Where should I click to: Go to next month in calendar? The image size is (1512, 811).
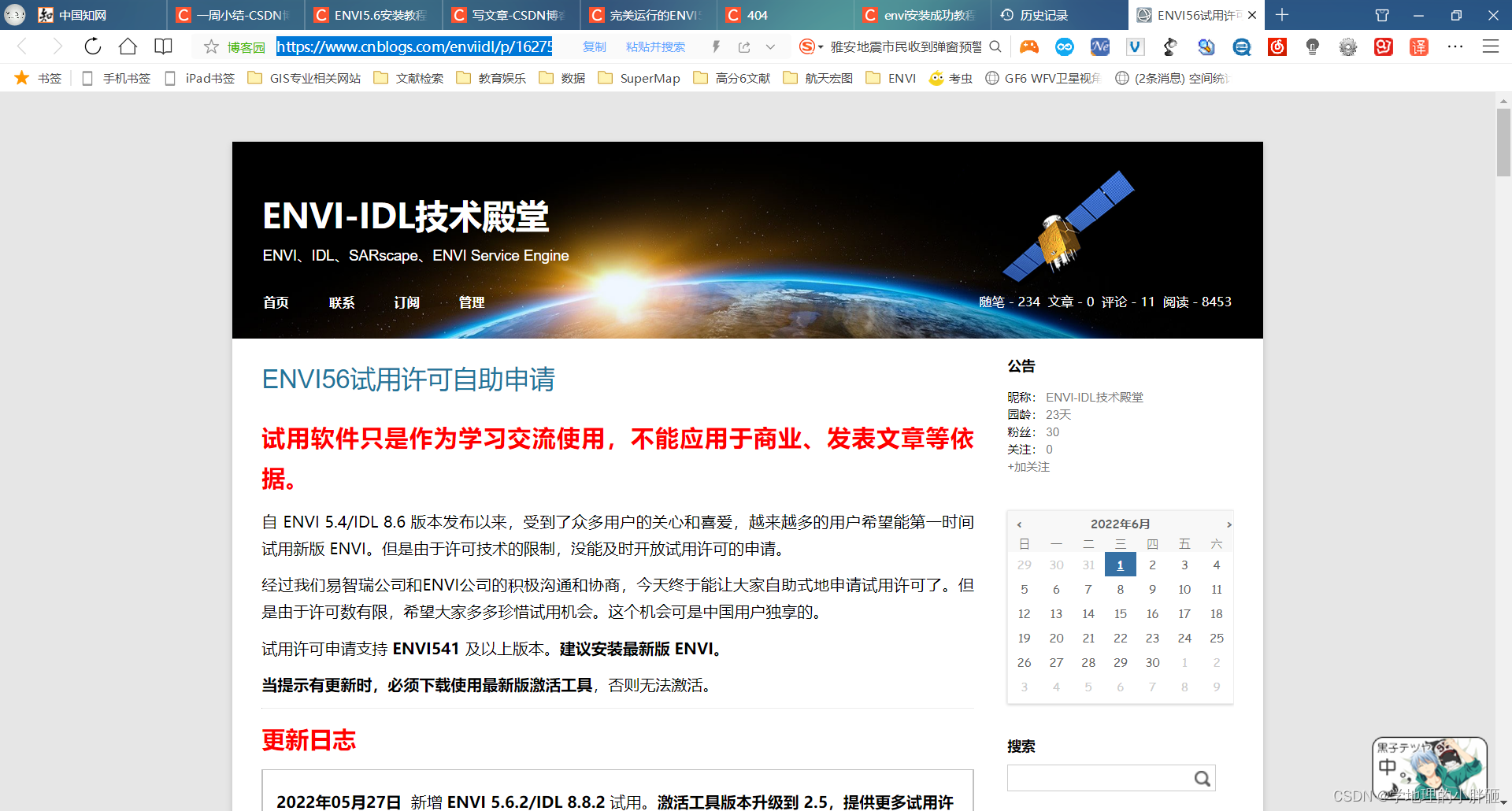1228,524
